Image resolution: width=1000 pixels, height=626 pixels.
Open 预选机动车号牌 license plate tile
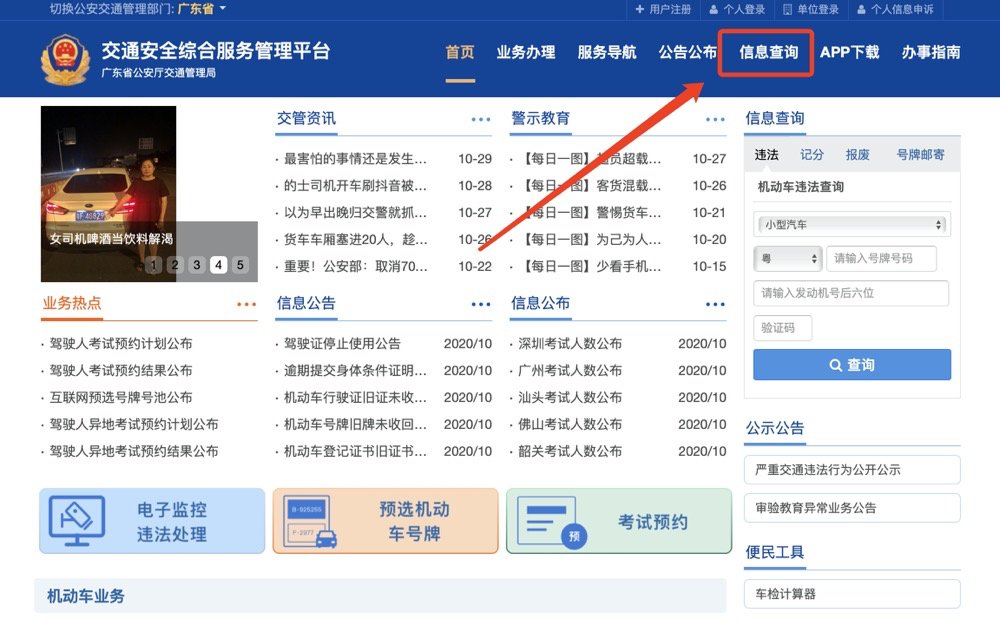385,521
